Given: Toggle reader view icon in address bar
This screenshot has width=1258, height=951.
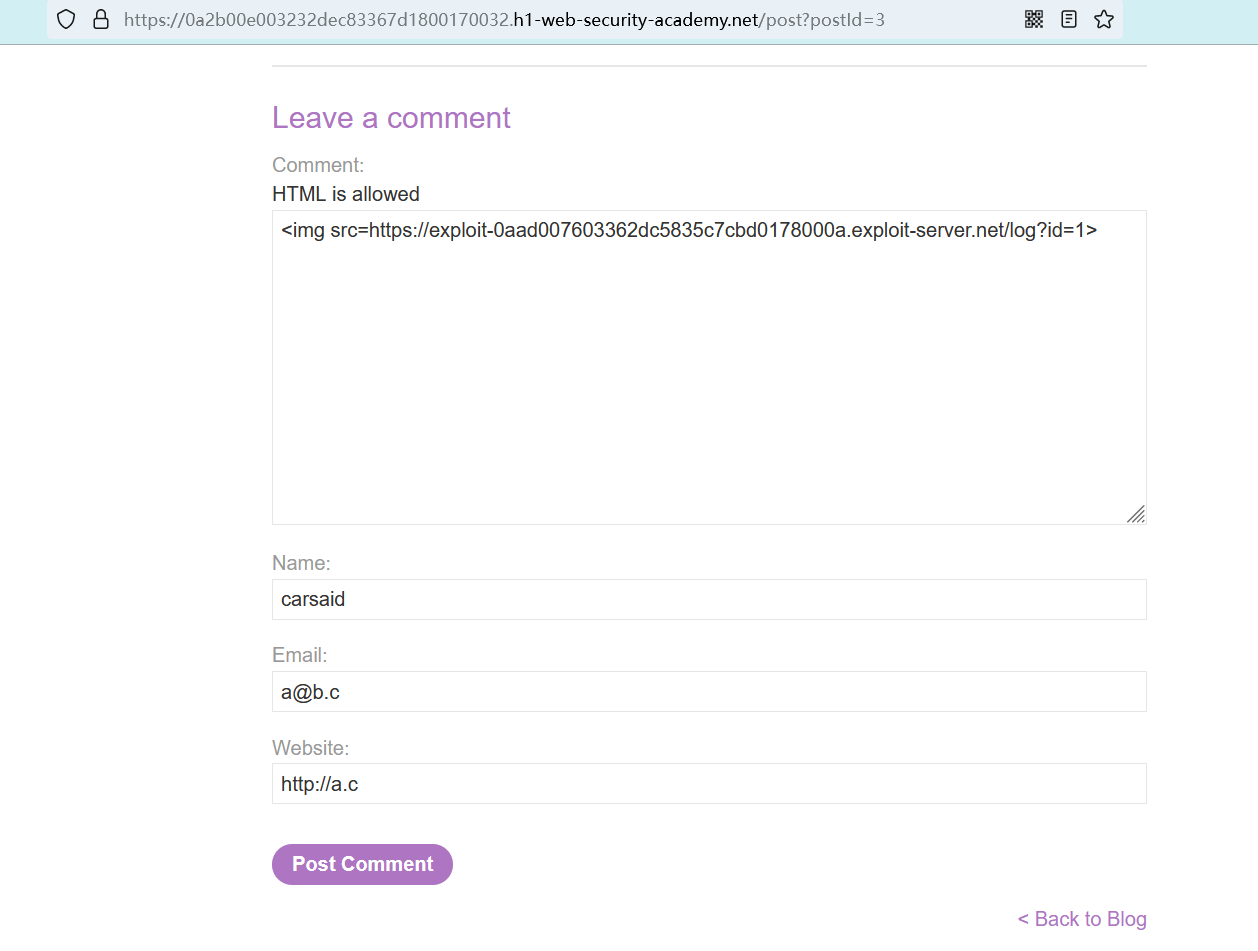Looking at the screenshot, I should pyautogui.click(x=1069, y=19).
